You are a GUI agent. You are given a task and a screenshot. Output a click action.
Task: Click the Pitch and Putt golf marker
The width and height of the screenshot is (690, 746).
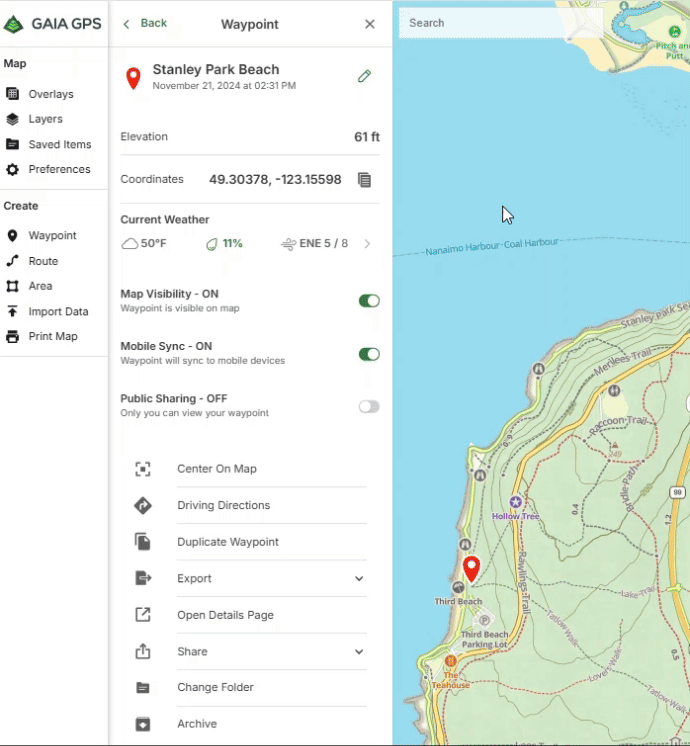click(675, 32)
